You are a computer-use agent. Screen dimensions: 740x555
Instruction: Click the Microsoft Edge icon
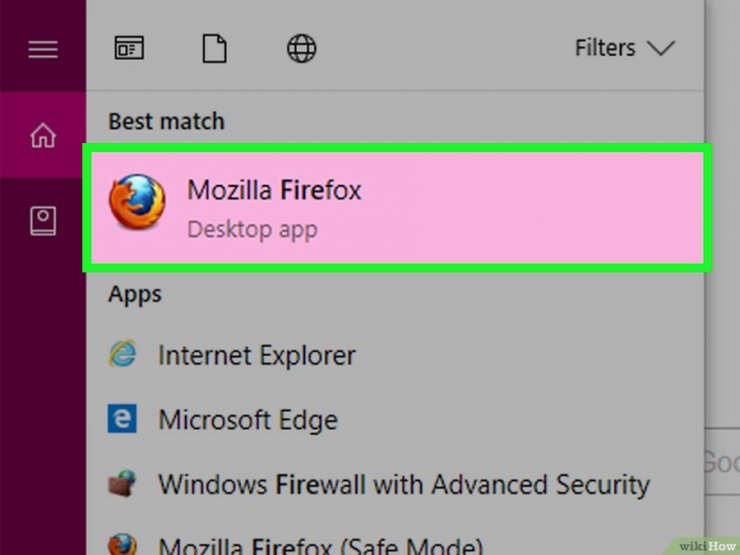[x=123, y=420]
